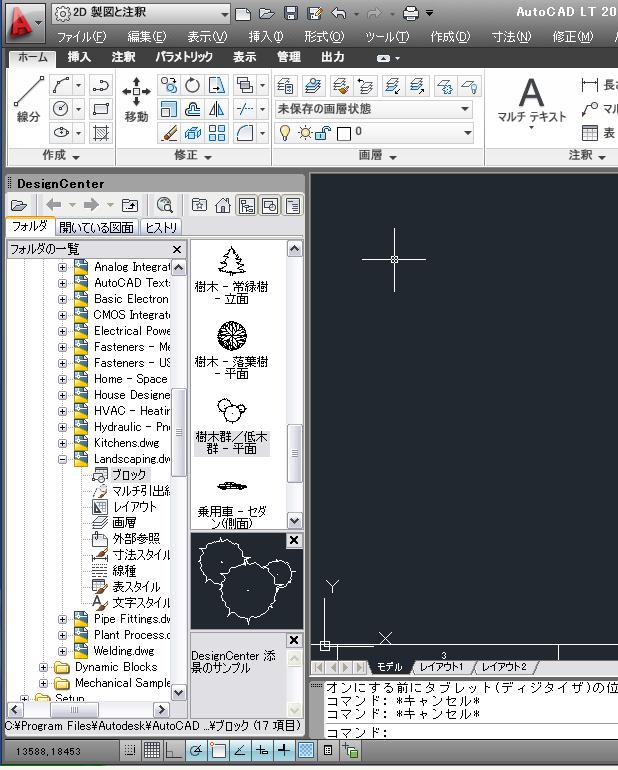Viewport: 618px width, 770px height.
Task: Expand the 画層 panel dropdown
Action: click(x=377, y=156)
